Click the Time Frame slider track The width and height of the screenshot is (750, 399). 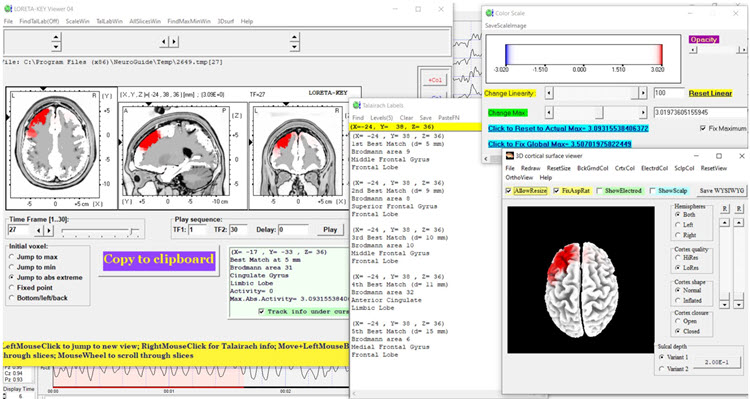[x=99, y=231]
